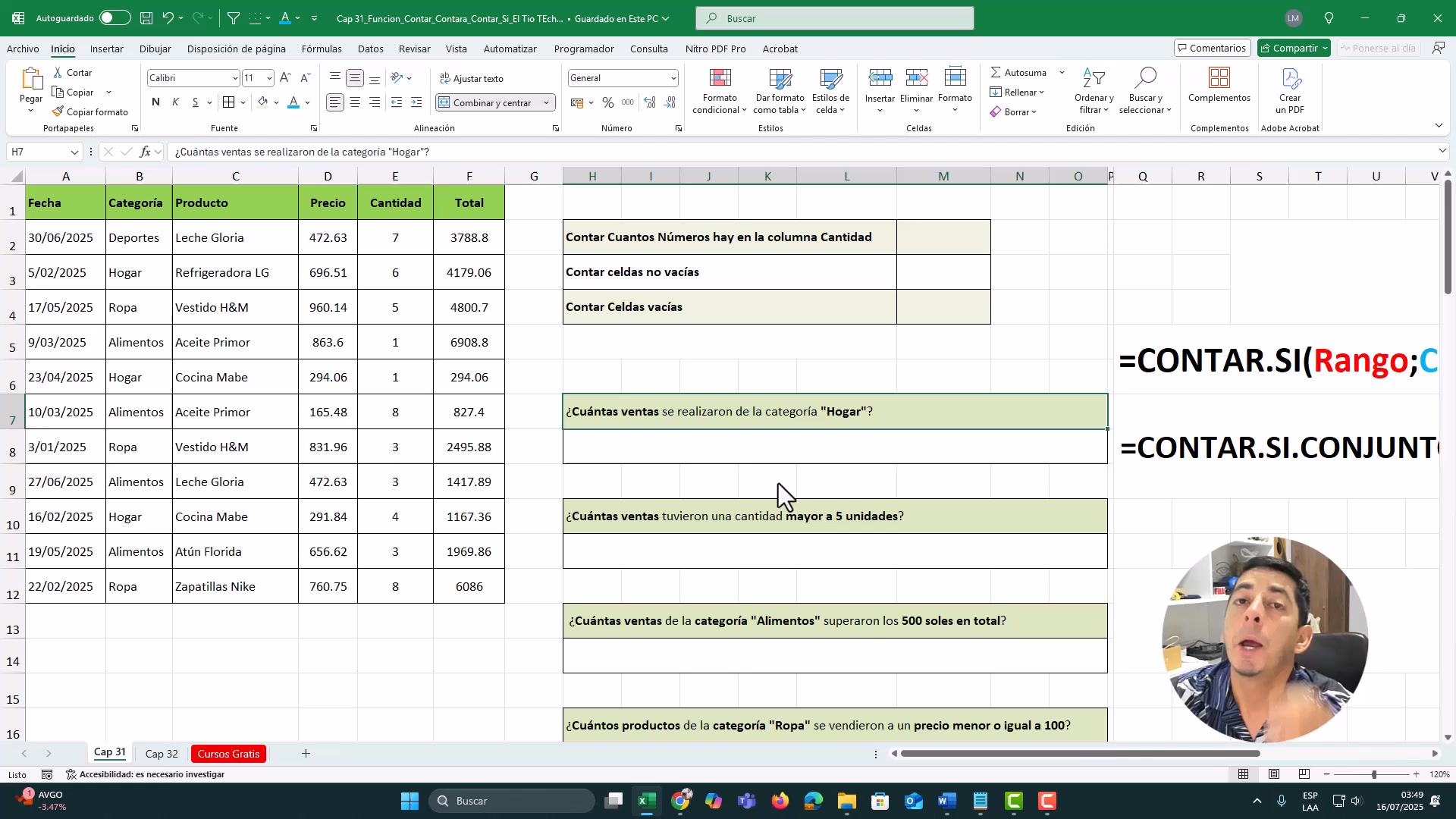Click the zoom slider handle
The height and width of the screenshot is (819, 1456).
pos(1373,774)
